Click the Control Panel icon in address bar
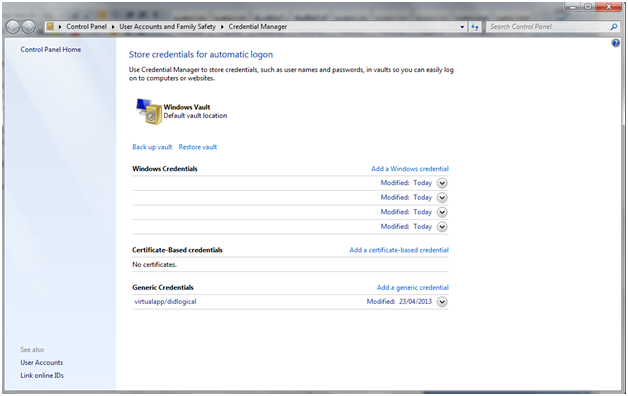Image resolution: width=628 pixels, height=396 pixels. [x=50, y=26]
